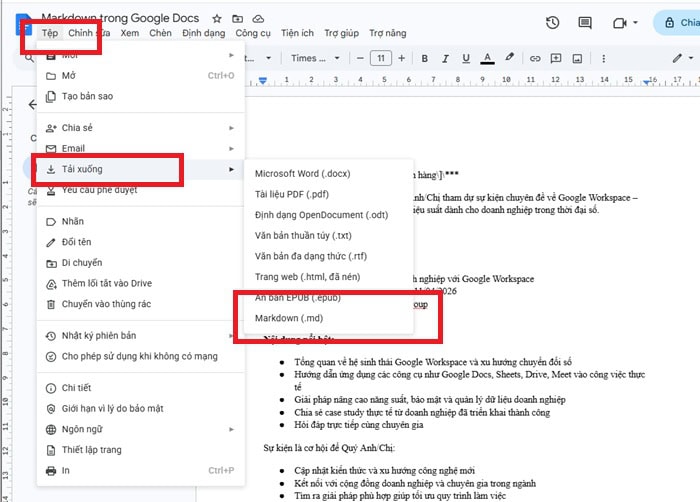Click the cloud save status icon
Image resolution: width=700 pixels, height=502 pixels.
pos(258,18)
